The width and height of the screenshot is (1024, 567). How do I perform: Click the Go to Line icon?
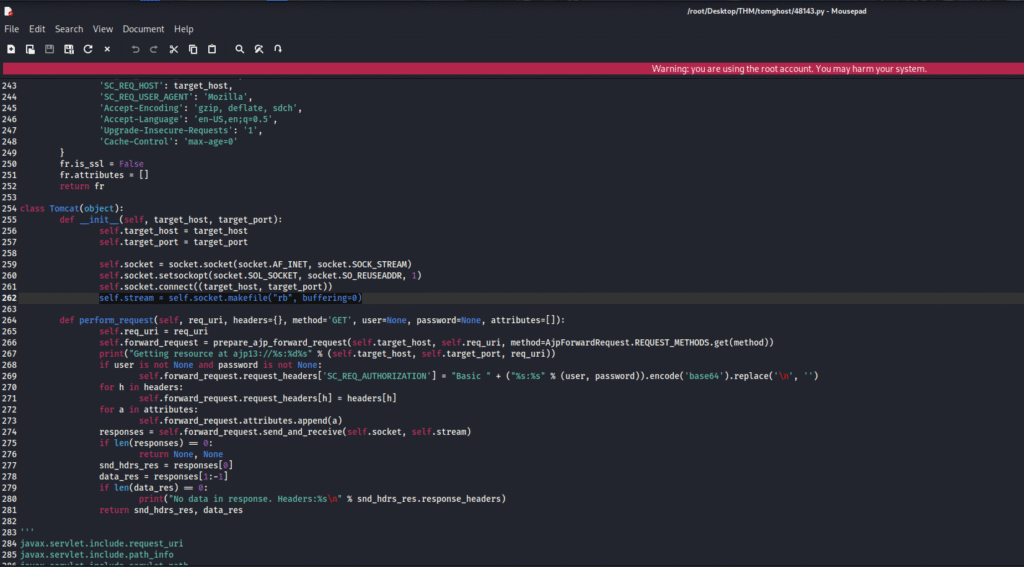click(278, 49)
